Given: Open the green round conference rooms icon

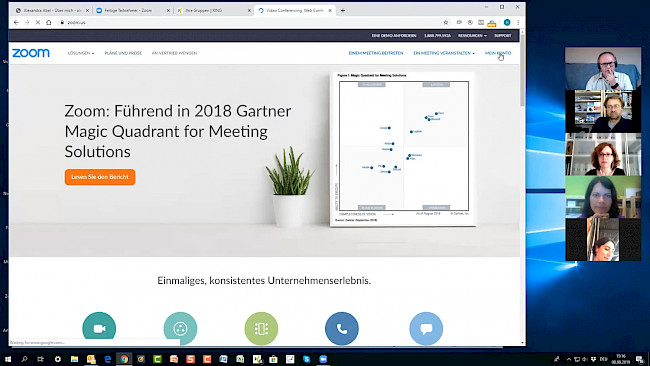Looking at the screenshot, I should (261, 328).
